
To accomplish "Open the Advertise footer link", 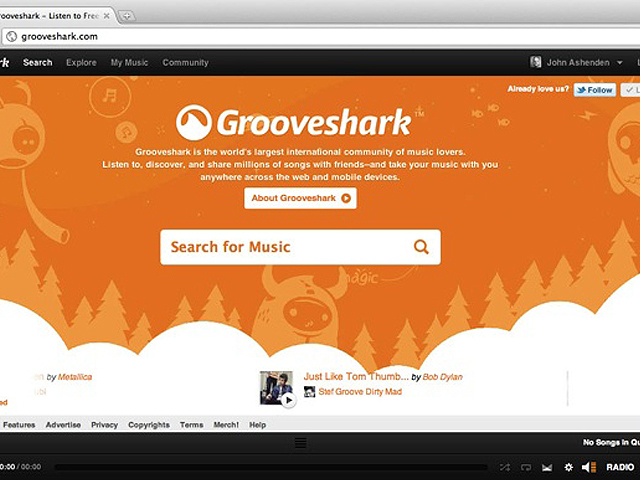I will click(63, 425).
